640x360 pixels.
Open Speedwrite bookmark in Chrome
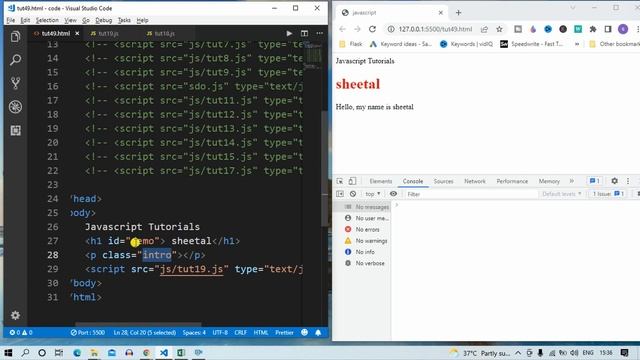pyautogui.click(x=532, y=44)
